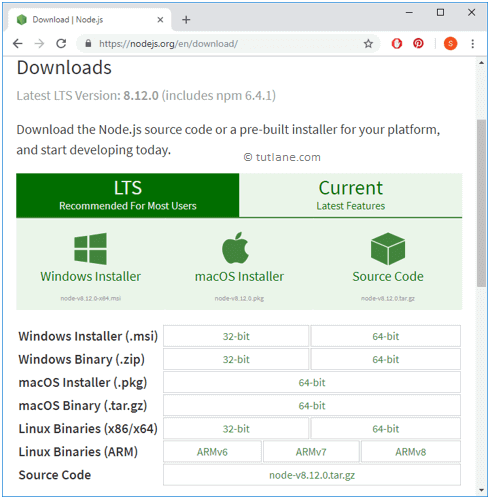Open a new tab with plus button
This screenshot has width=490, height=499.
[186, 20]
